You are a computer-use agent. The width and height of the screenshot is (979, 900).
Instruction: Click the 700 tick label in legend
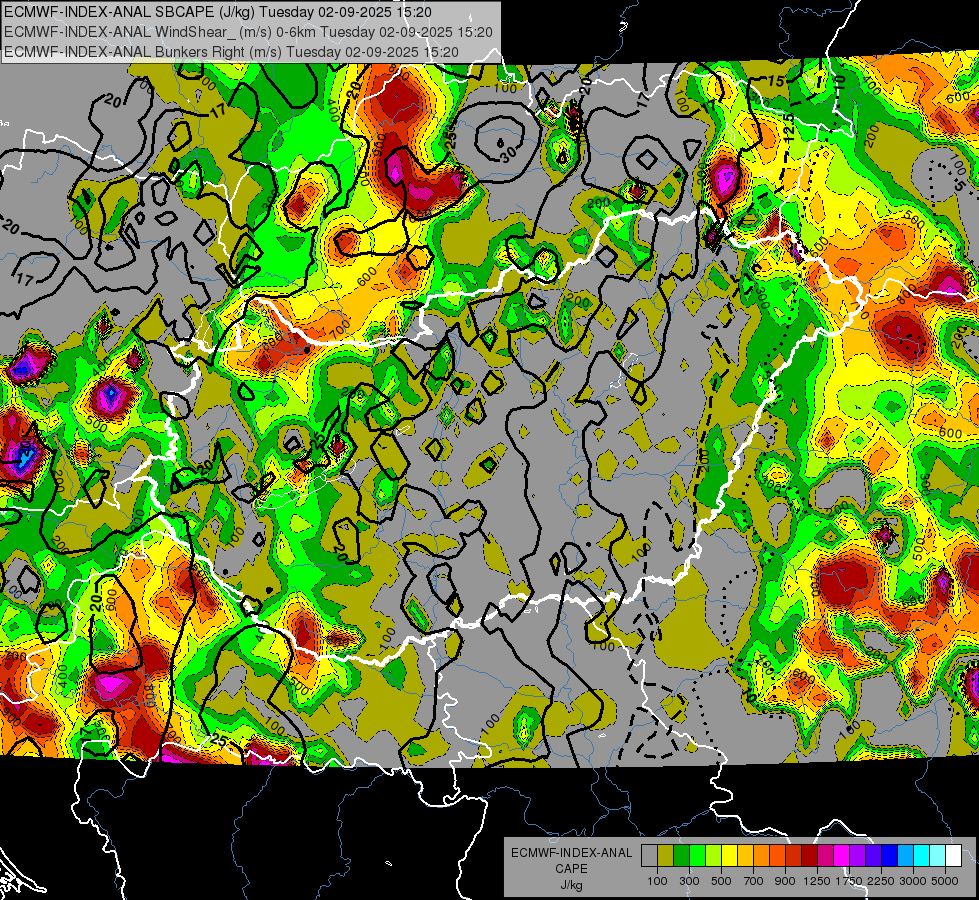(x=754, y=881)
